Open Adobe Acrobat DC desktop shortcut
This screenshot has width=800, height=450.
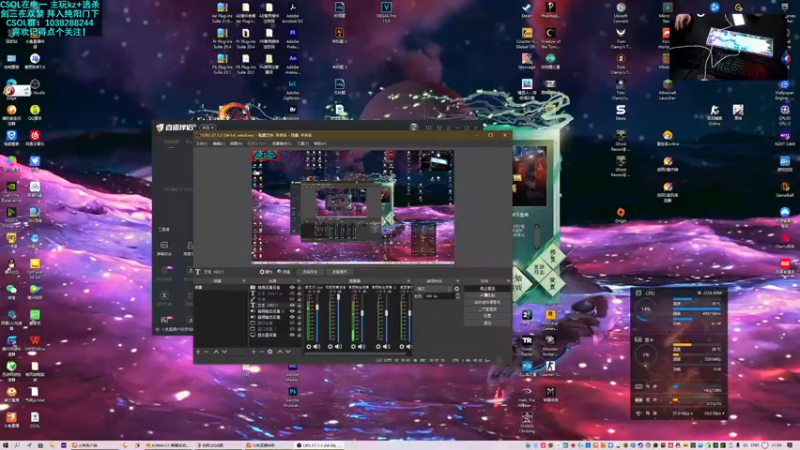click(292, 12)
